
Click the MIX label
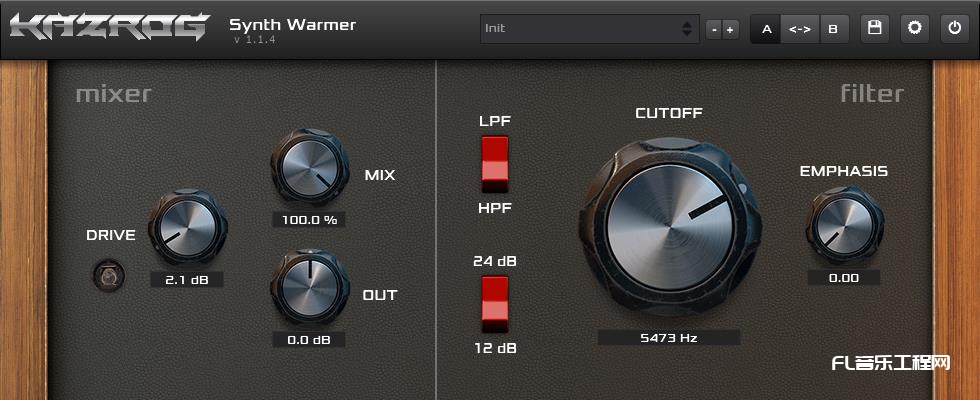point(380,175)
